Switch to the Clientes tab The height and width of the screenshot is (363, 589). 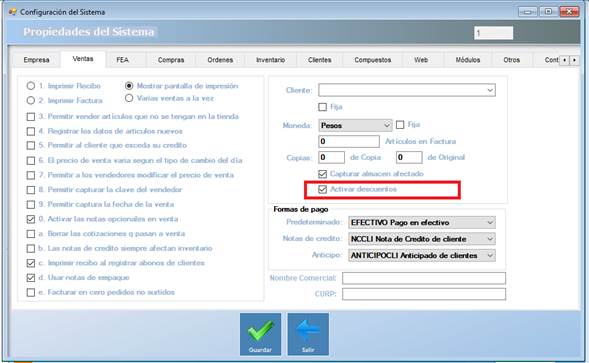point(320,60)
